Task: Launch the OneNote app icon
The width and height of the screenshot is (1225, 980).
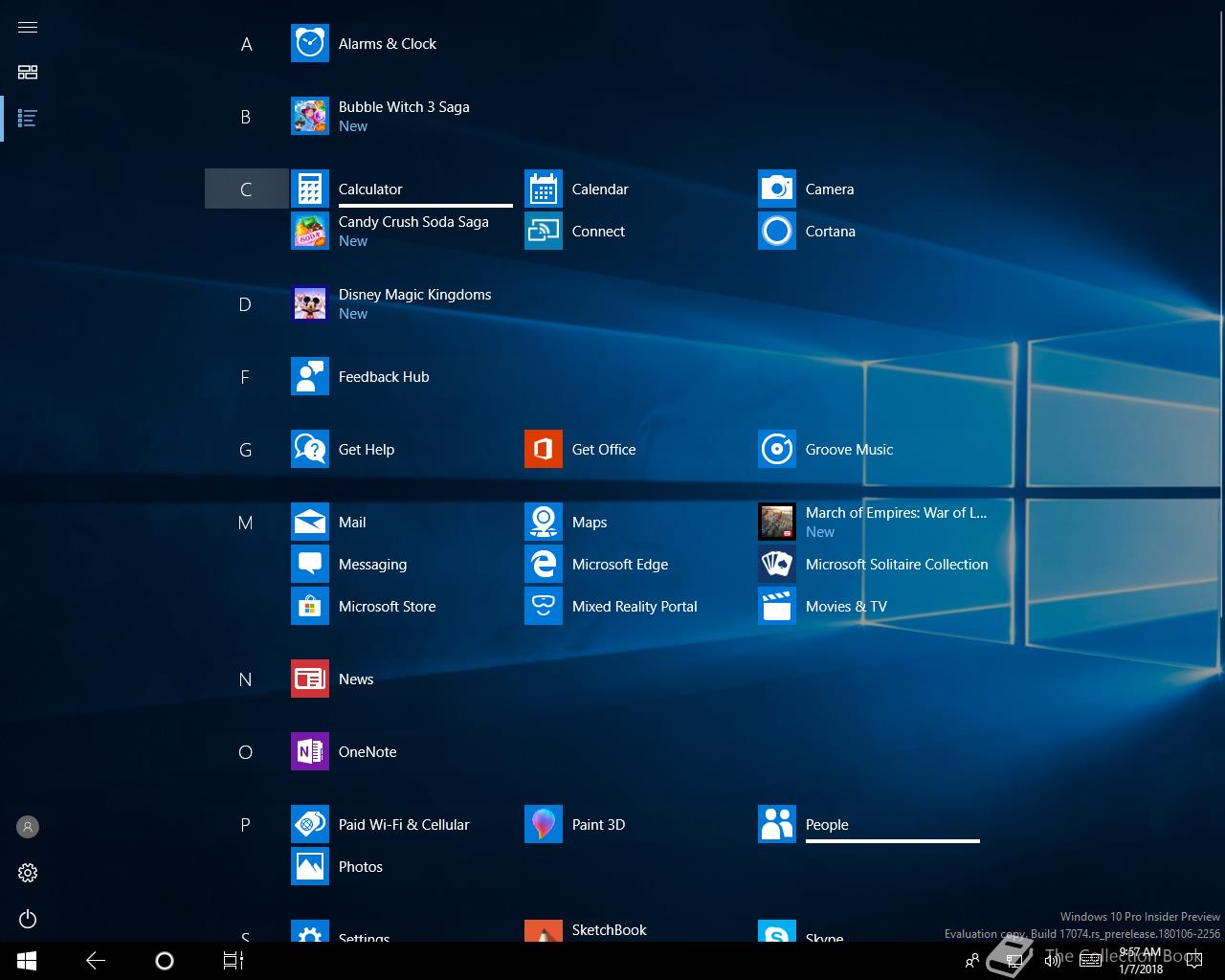Action: pyautogui.click(x=310, y=752)
